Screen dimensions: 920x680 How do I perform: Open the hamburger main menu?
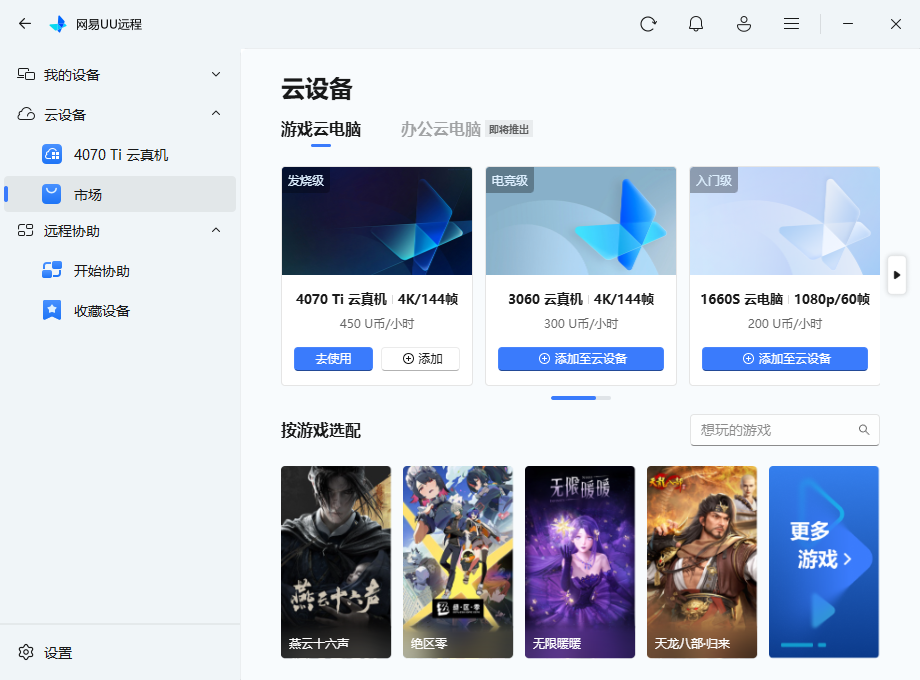pos(792,24)
